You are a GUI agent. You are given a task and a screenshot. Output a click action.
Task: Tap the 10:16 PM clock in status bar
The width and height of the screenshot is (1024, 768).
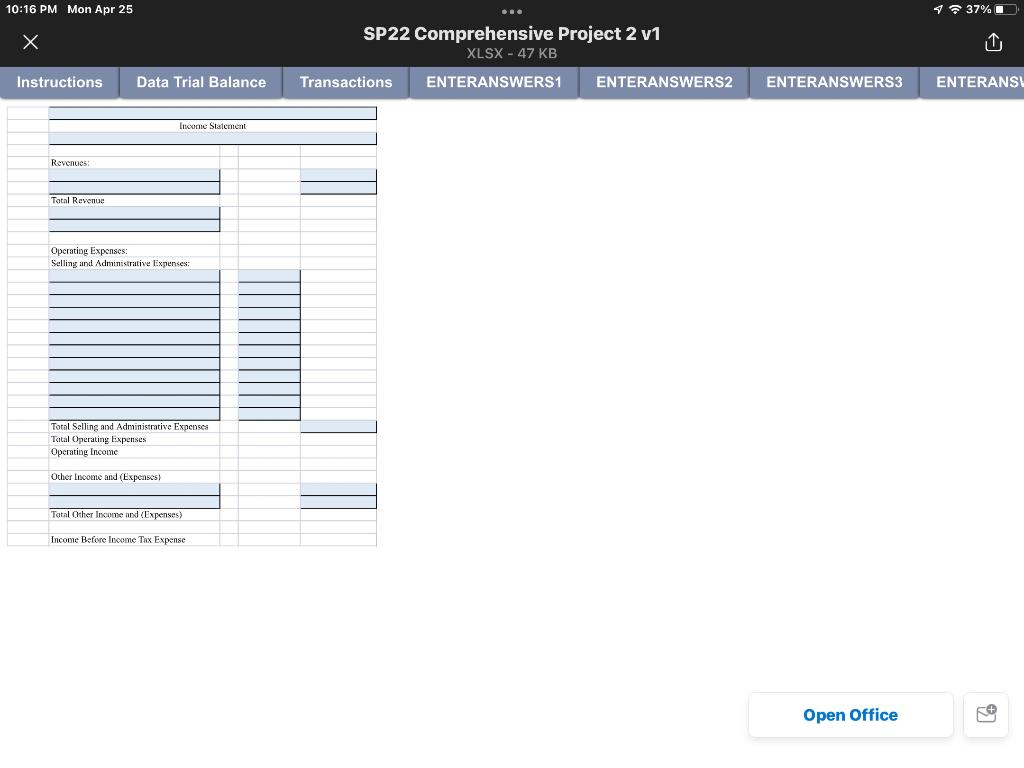(31, 9)
